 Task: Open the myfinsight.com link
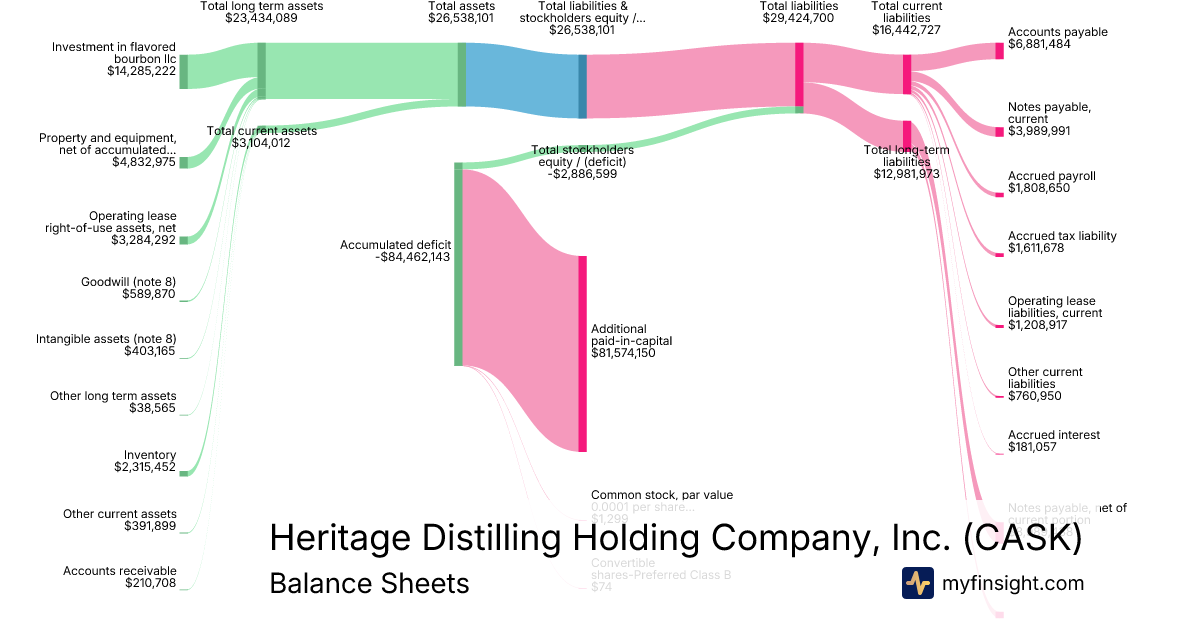pyautogui.click(x=1013, y=583)
